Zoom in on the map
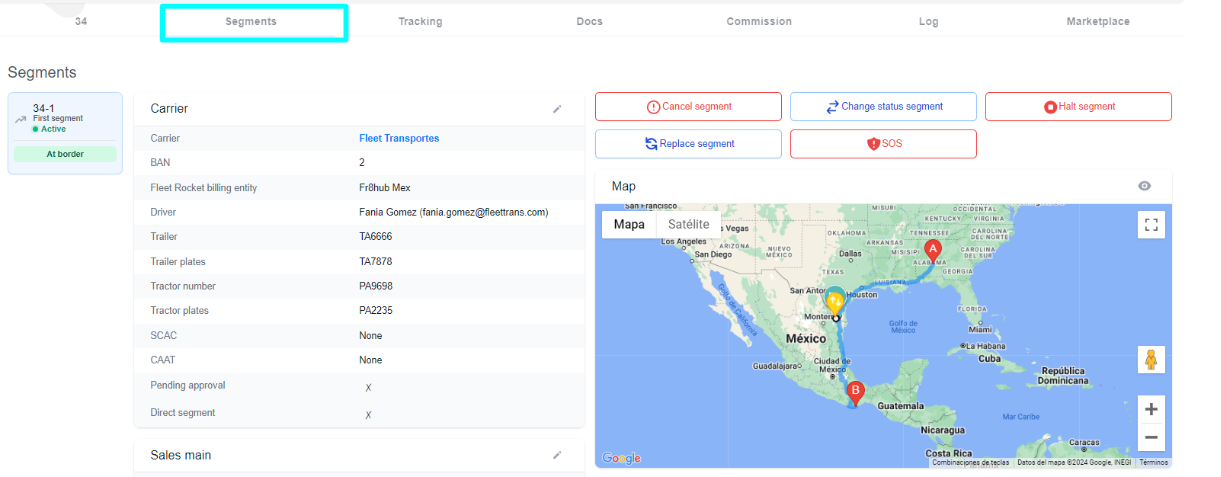The height and width of the screenshot is (477, 1221). (x=1151, y=409)
